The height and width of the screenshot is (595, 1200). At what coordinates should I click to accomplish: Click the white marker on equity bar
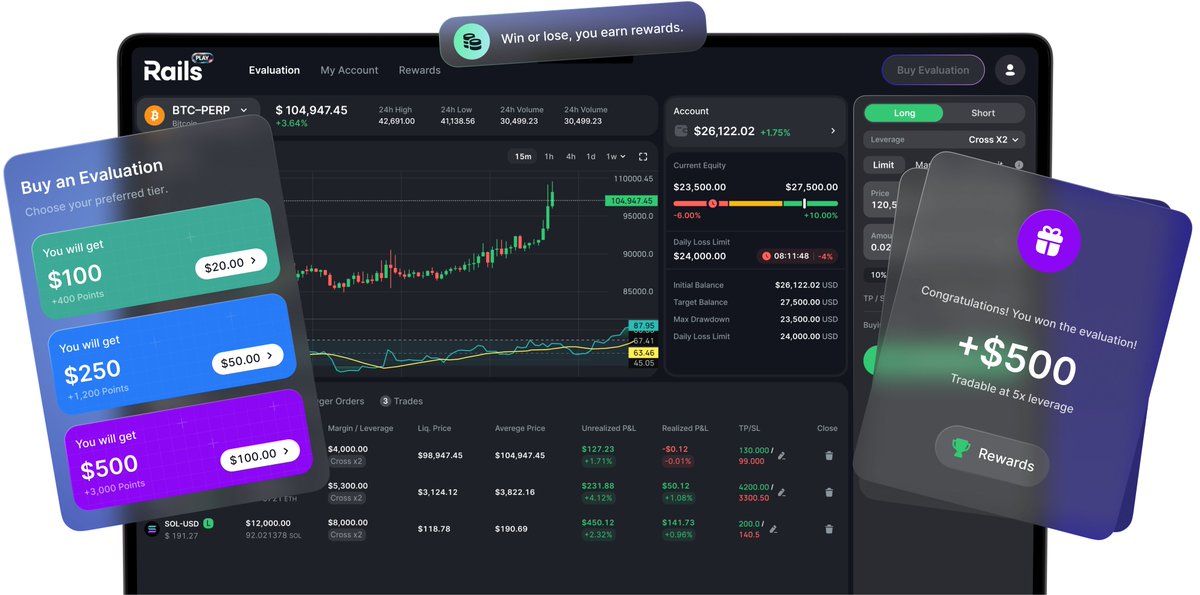coord(804,203)
